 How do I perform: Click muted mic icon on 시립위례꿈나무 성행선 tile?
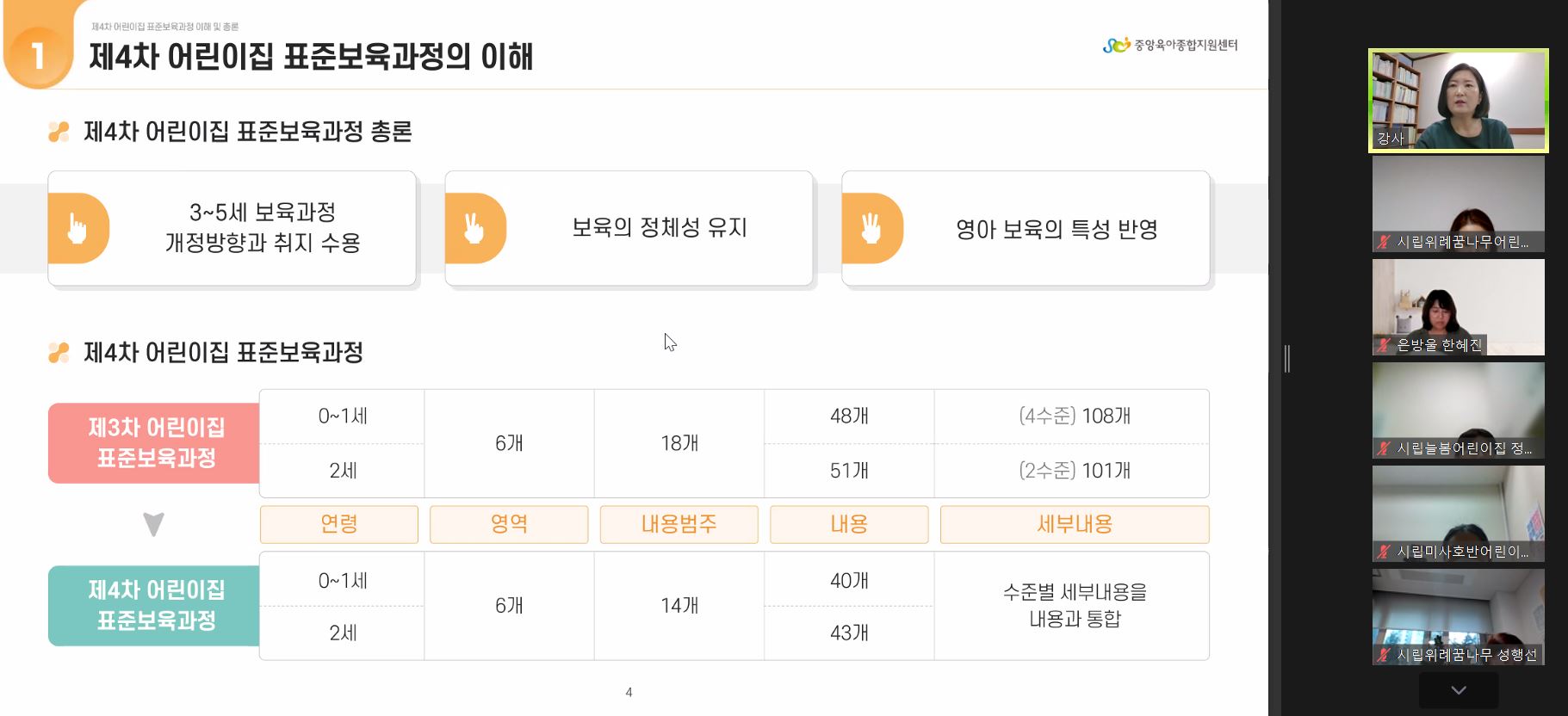pyautogui.click(x=1384, y=655)
